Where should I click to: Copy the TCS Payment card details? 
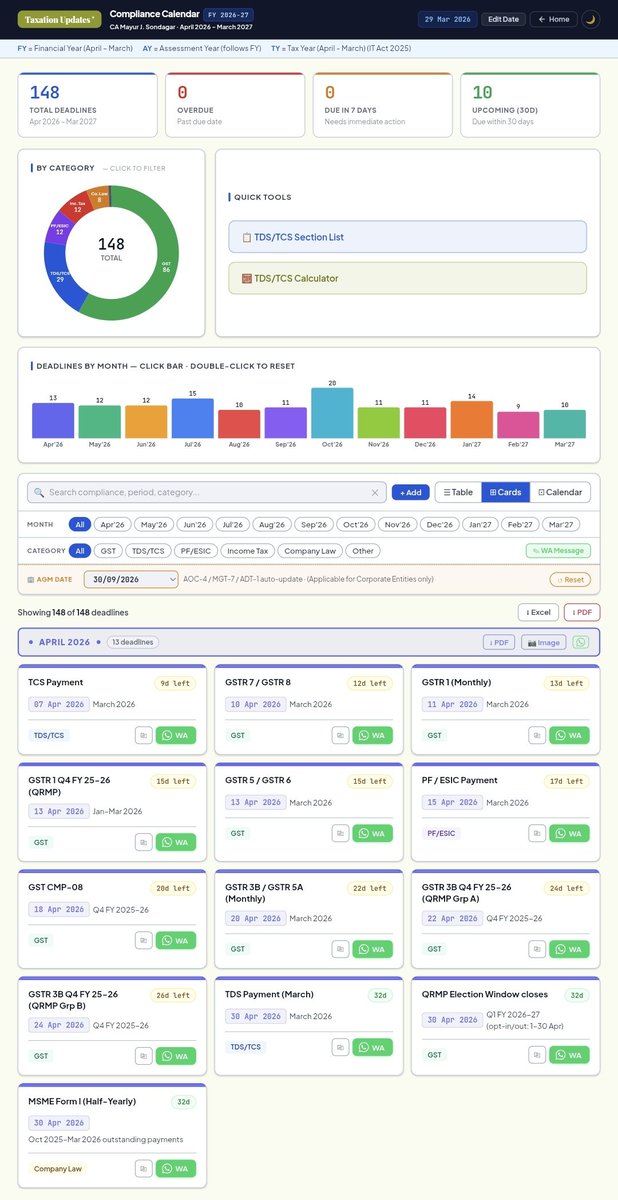pos(143,735)
